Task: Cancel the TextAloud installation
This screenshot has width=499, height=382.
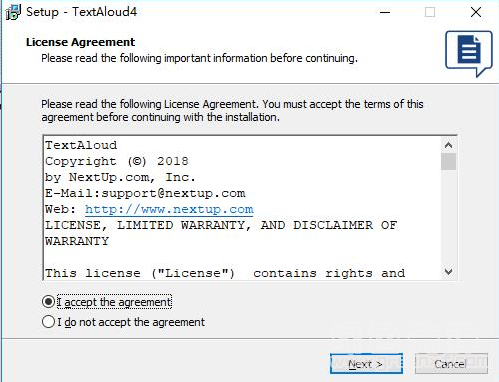Action: click(x=451, y=364)
